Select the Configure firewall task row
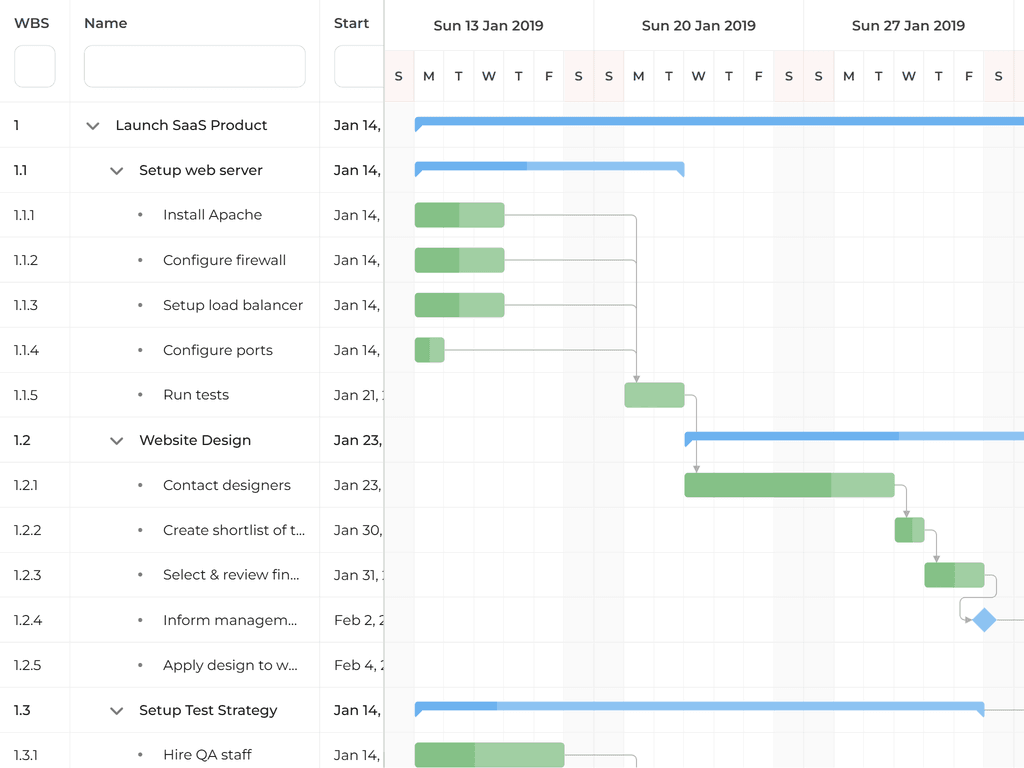Viewport: 1024px width, 768px height. point(224,260)
